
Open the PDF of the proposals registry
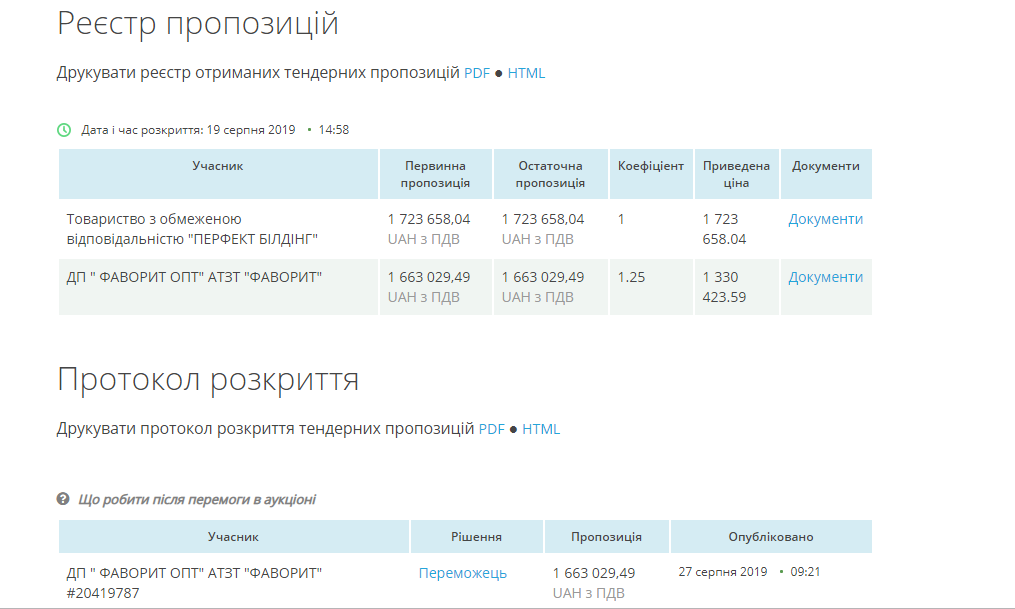tap(476, 73)
